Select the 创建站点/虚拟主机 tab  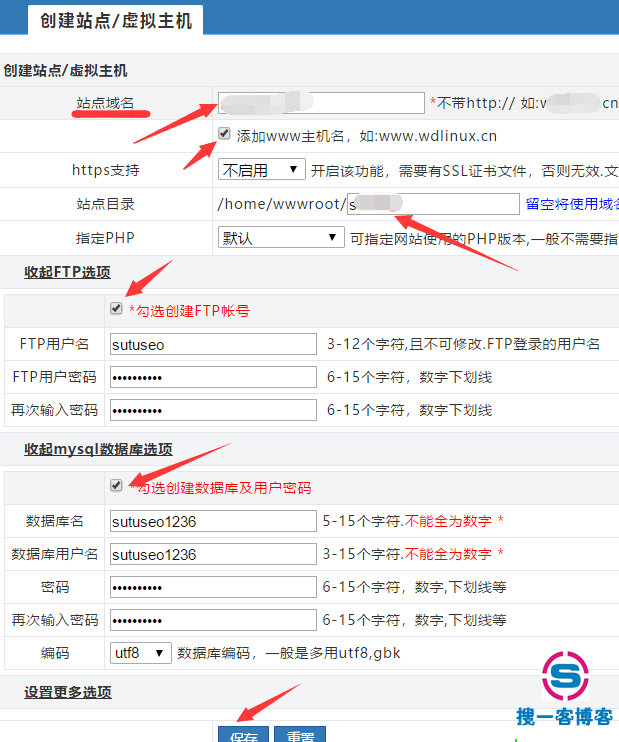pos(116,20)
